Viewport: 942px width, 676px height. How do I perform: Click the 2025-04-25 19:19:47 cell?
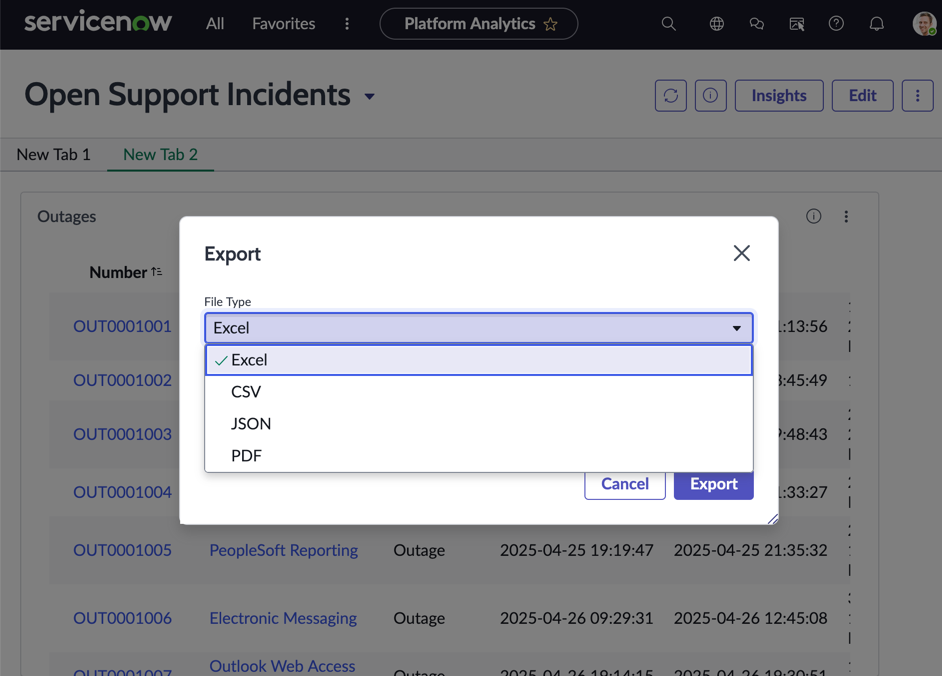(577, 550)
